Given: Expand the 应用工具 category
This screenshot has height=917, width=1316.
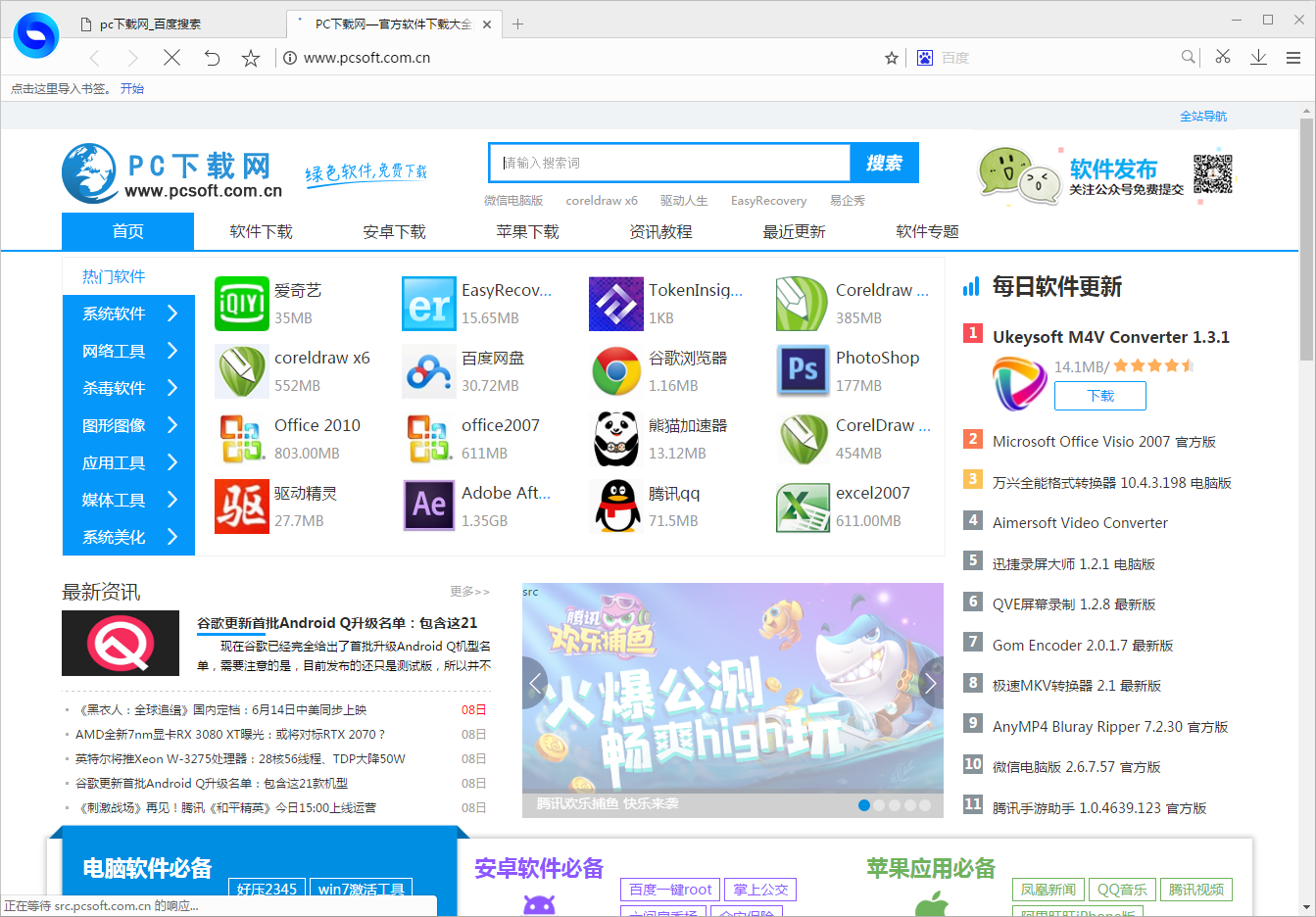Looking at the screenshot, I should tap(128, 462).
